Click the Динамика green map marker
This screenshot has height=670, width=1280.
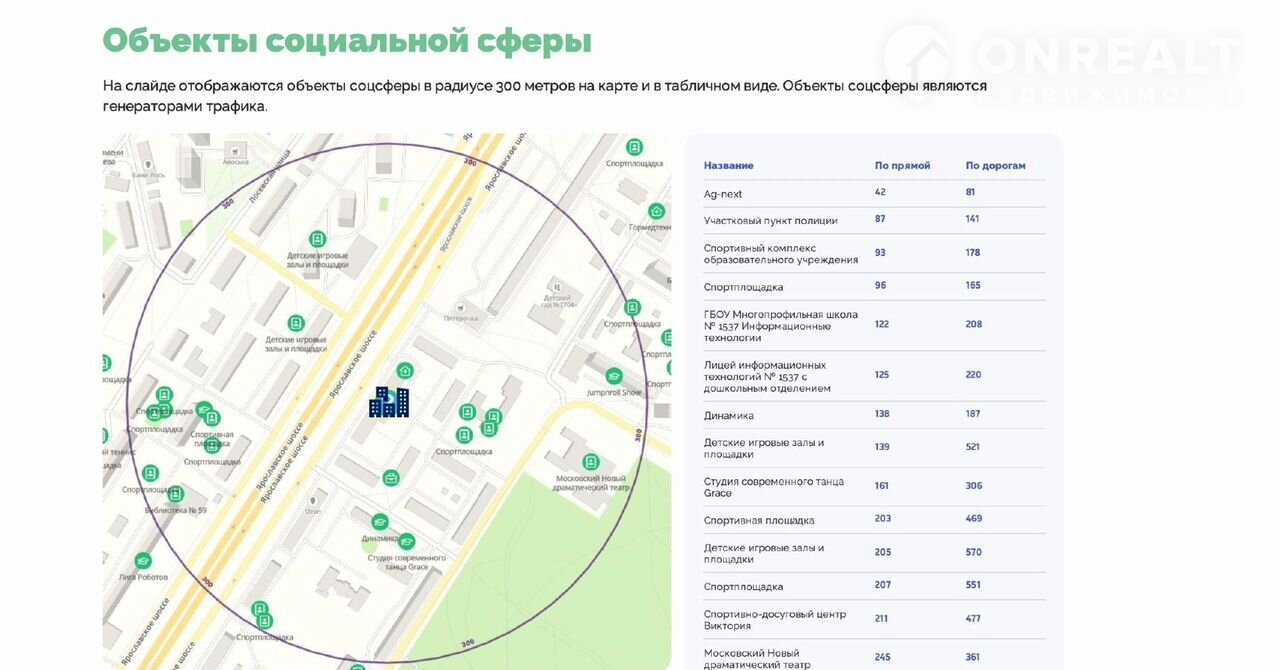(380, 522)
